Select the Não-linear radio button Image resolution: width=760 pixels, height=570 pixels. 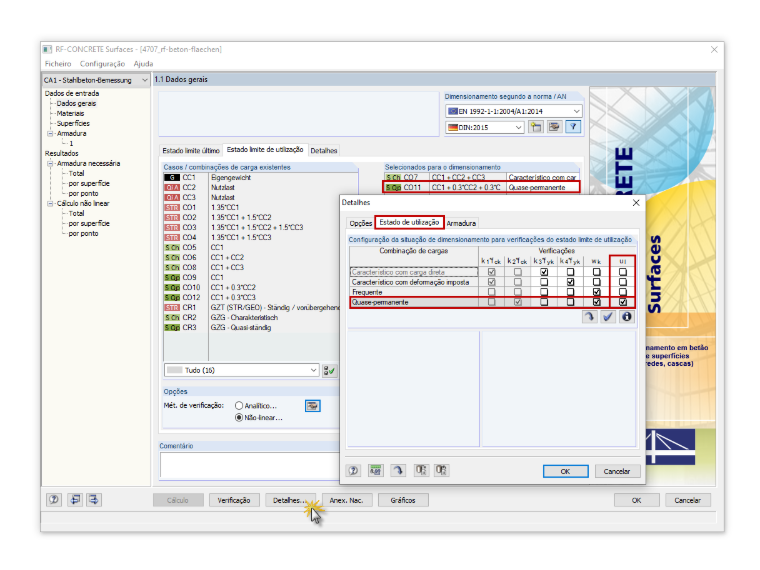[x=238, y=417]
